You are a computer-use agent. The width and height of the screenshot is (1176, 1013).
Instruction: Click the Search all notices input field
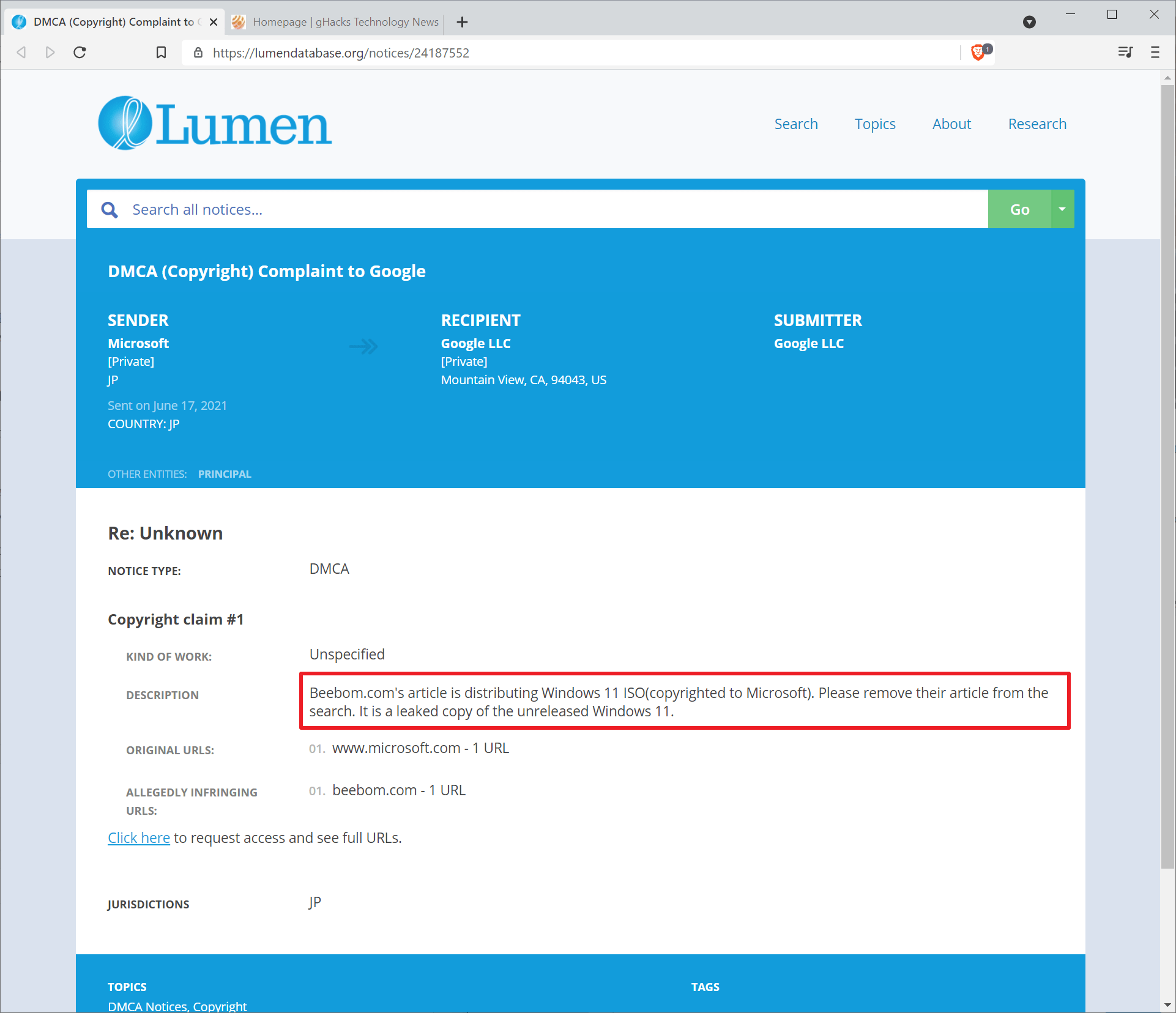540,209
